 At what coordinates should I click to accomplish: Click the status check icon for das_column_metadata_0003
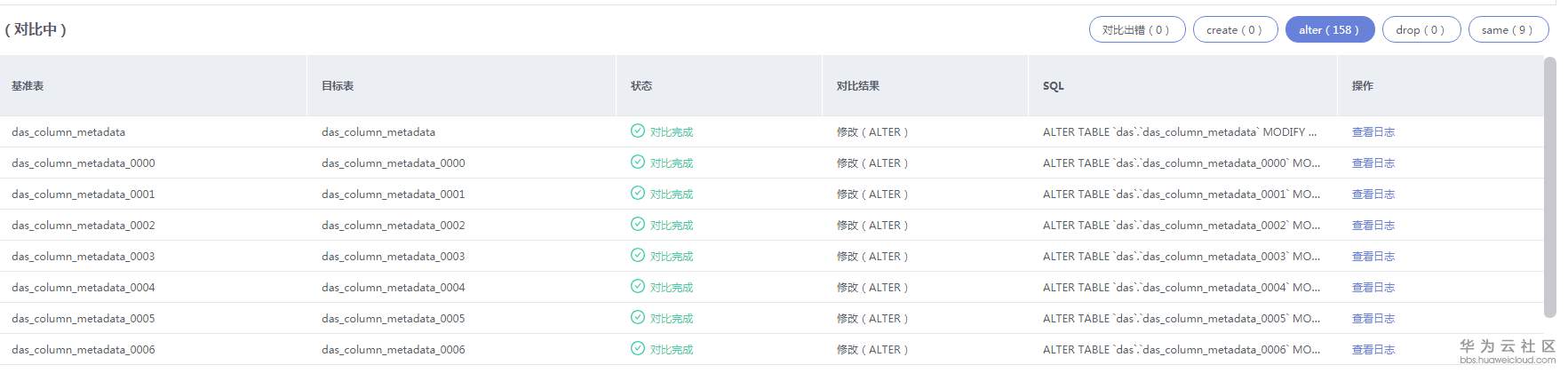coord(637,256)
